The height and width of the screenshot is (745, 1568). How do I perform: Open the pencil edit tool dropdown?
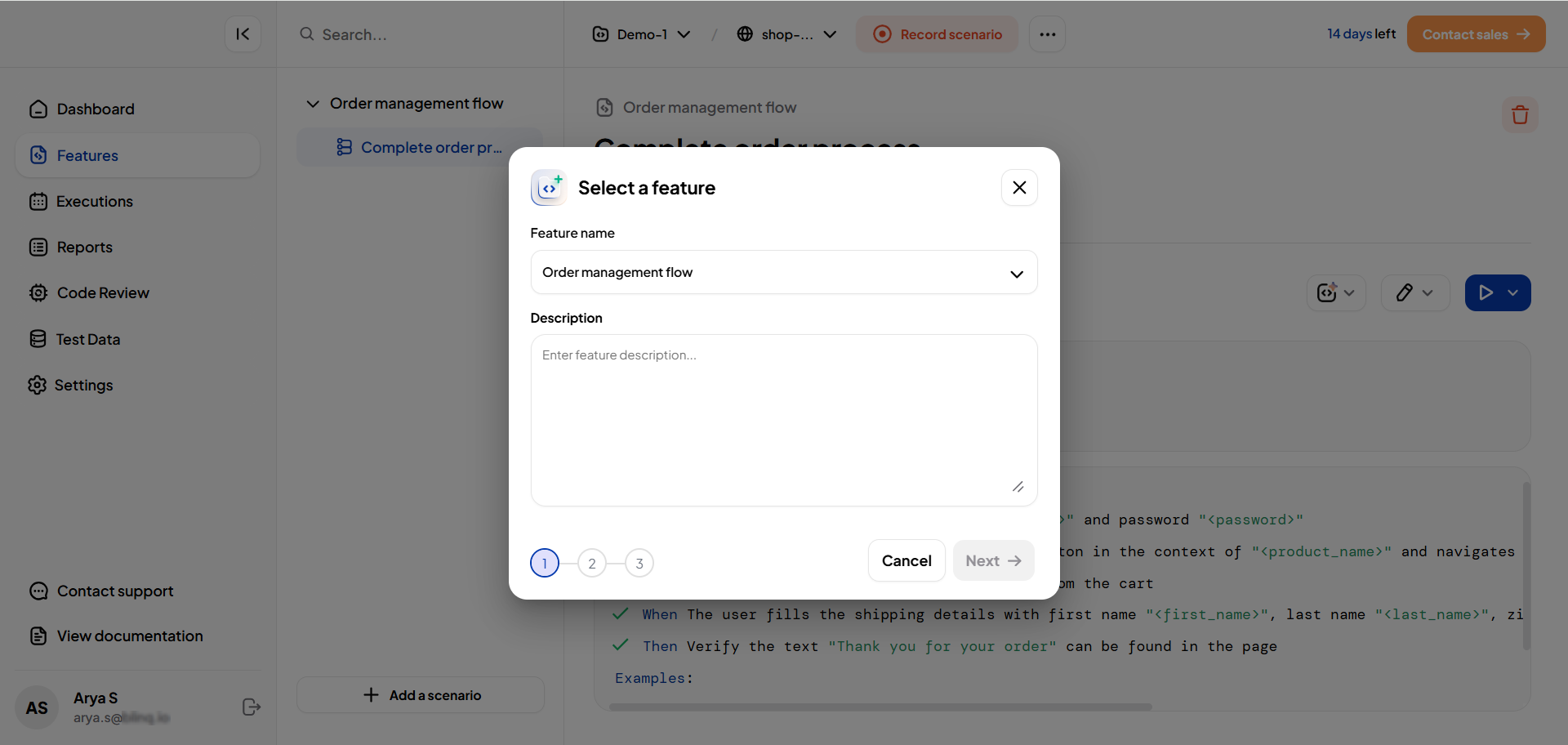pos(1414,293)
